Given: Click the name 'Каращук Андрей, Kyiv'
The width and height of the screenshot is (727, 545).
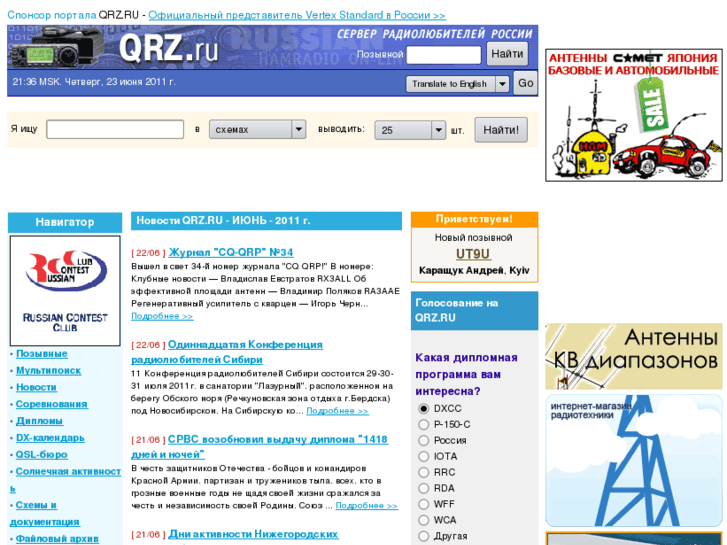Looking at the screenshot, I should click(474, 270).
